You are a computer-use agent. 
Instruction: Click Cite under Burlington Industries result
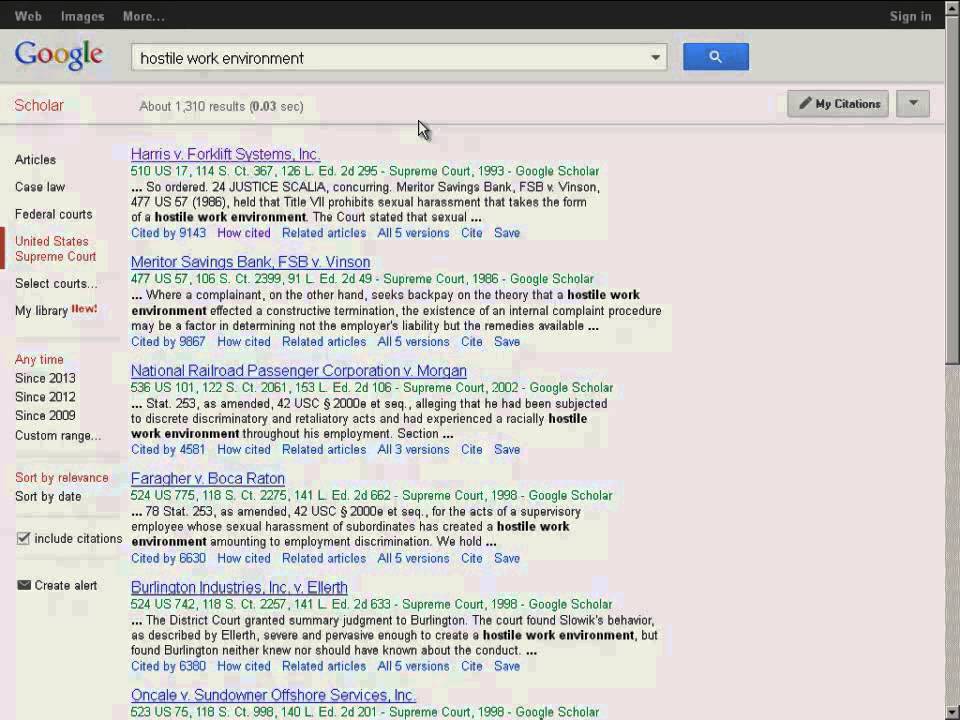click(471, 666)
